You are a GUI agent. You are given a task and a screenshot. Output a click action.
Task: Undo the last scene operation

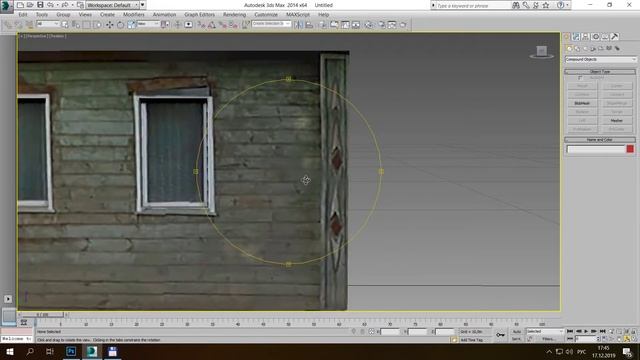50,5
